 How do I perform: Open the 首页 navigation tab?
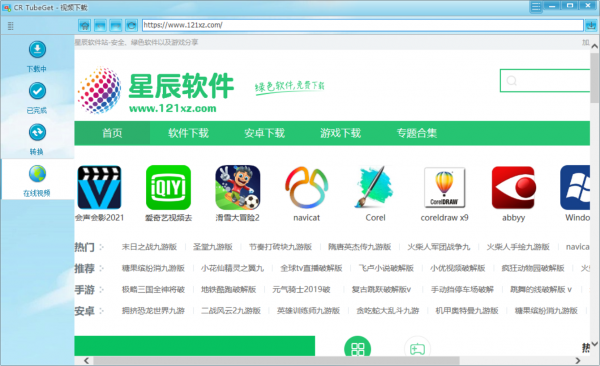(x=112, y=133)
